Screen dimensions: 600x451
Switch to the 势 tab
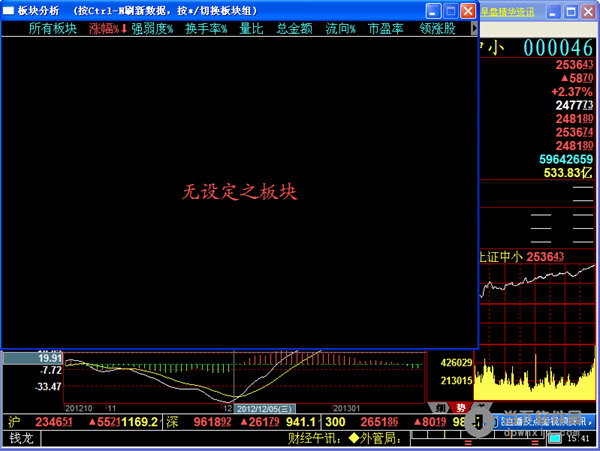(x=460, y=408)
